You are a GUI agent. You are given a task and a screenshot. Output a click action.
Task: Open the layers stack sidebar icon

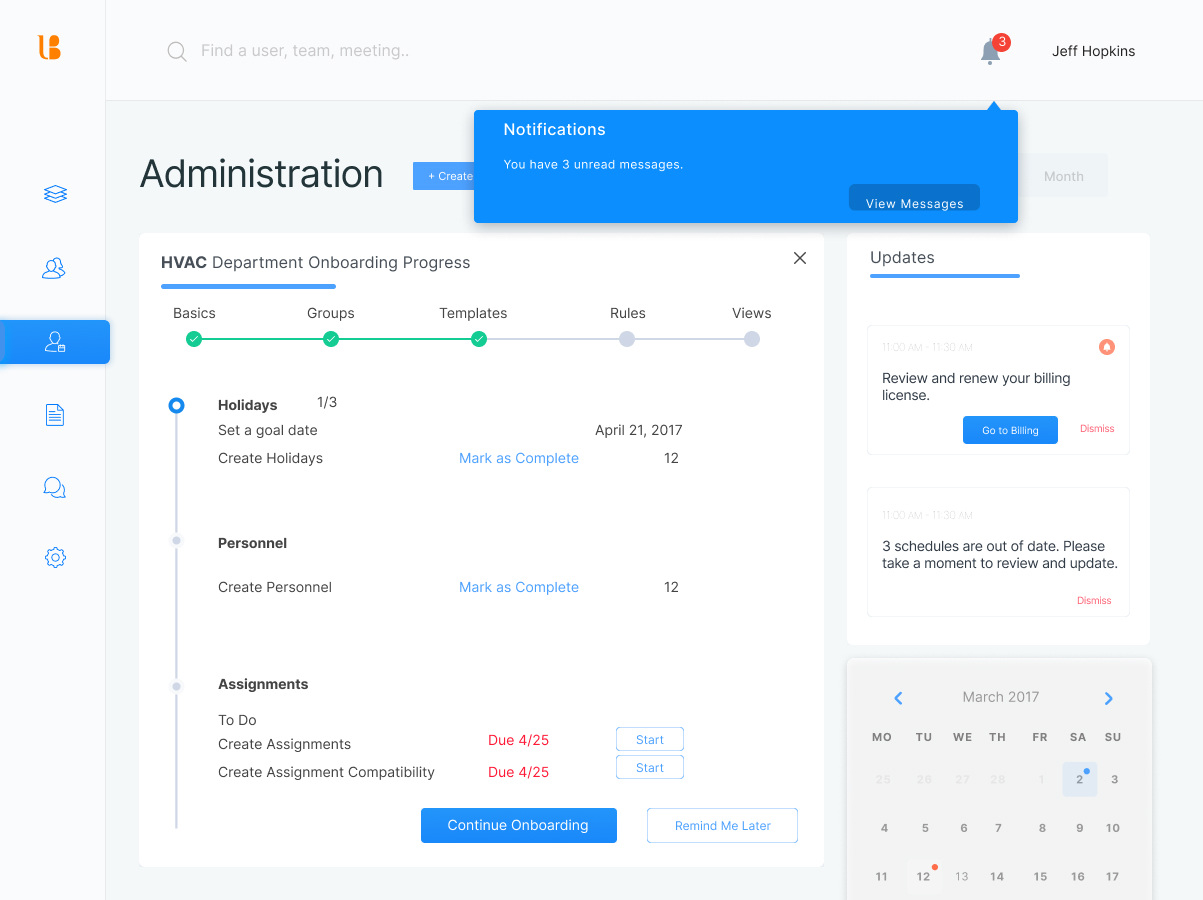point(55,194)
